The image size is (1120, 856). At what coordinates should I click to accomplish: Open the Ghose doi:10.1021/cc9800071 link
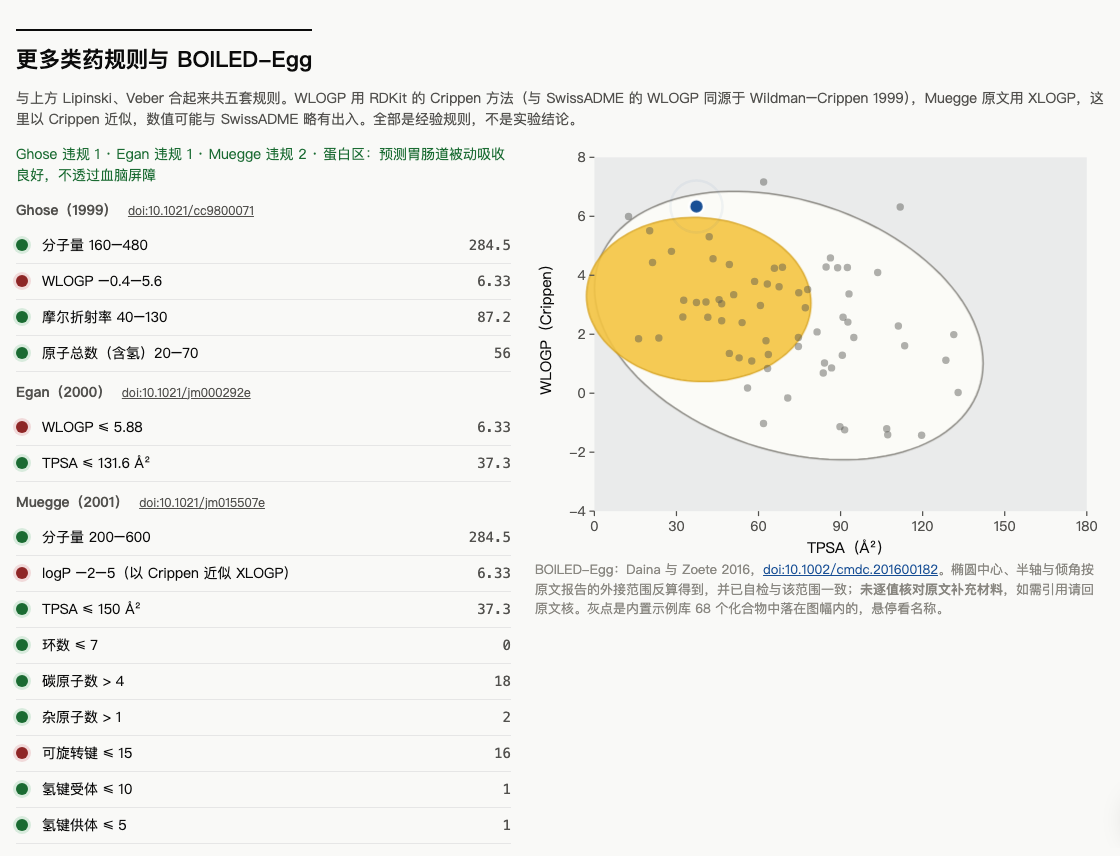point(191,211)
